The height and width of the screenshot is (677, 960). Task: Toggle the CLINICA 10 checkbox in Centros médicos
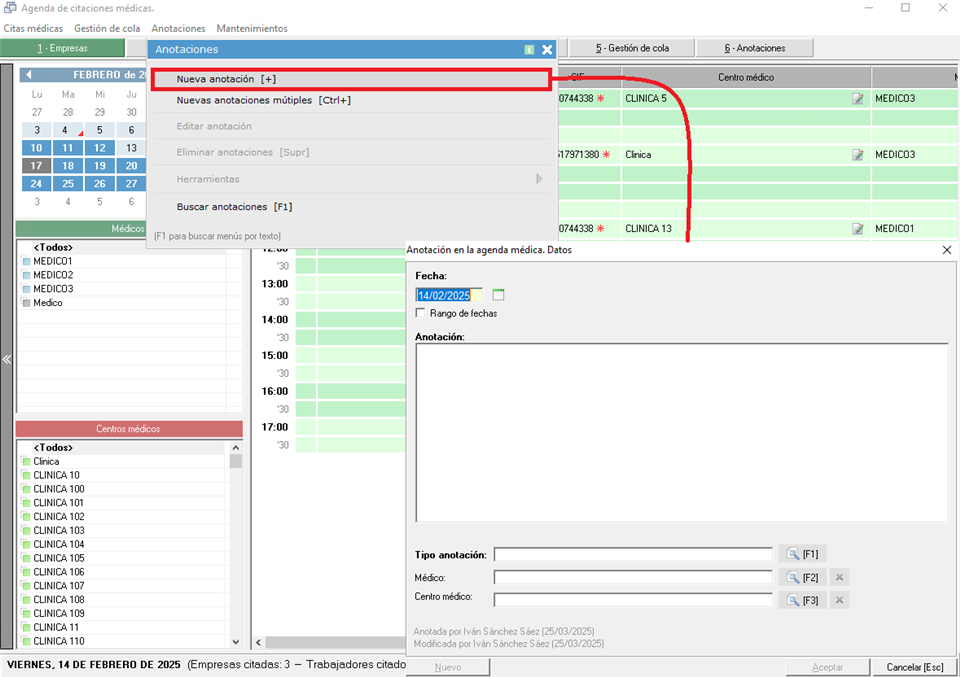(x=26, y=476)
